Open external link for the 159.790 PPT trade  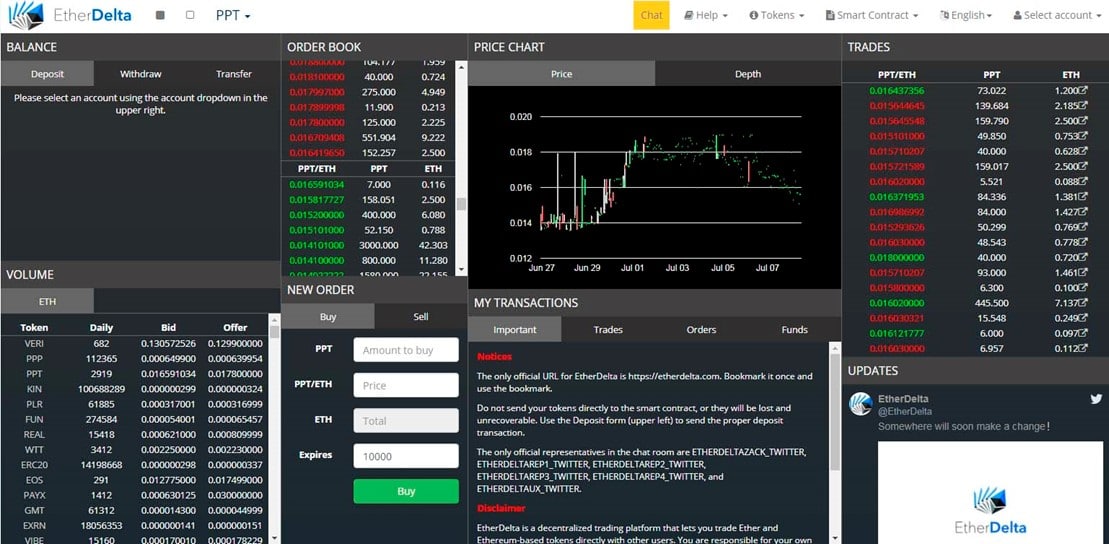pos(1084,121)
